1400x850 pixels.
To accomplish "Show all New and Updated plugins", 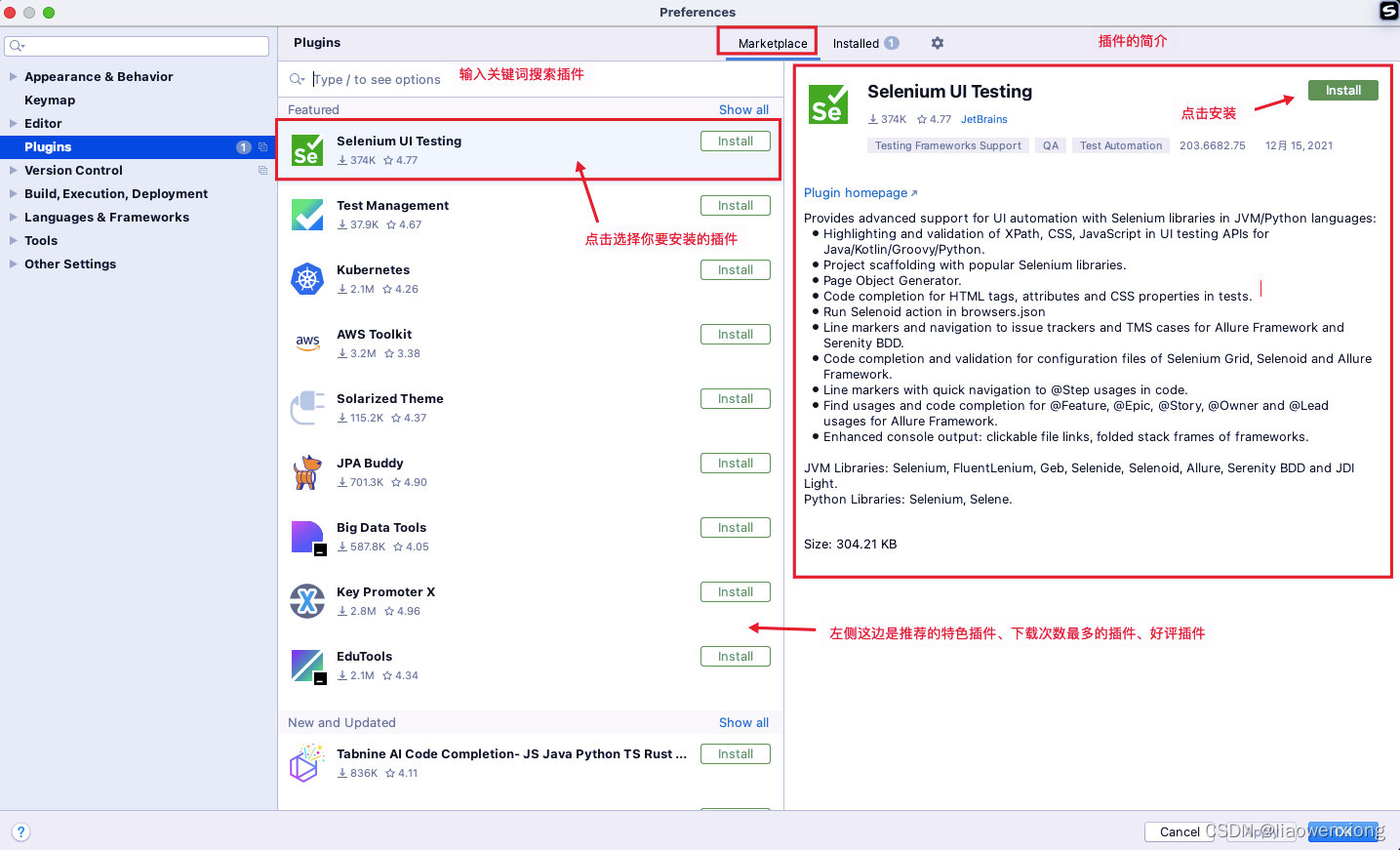I will 743,722.
